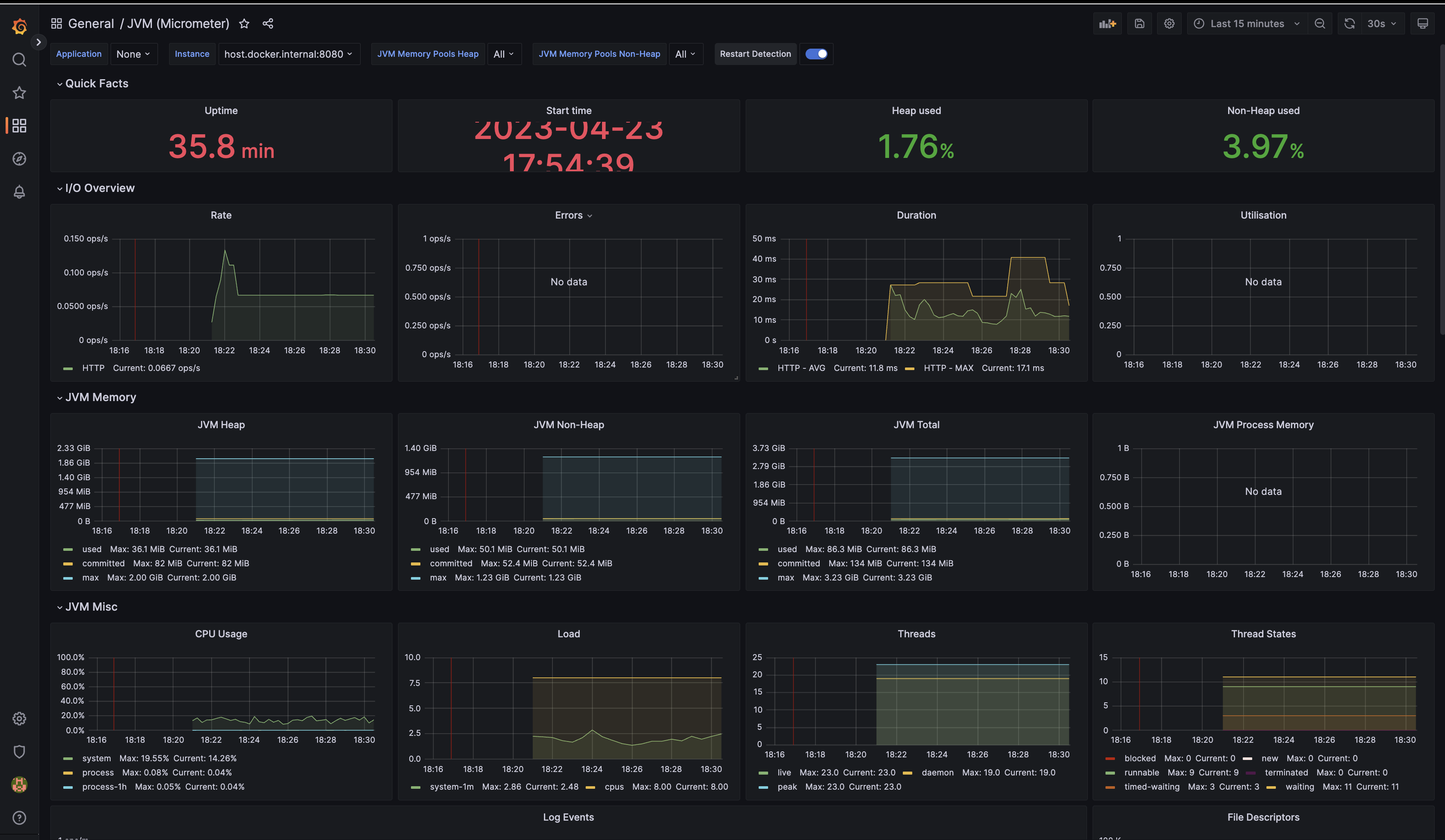This screenshot has height=840, width=1445.
Task: Open the search dashboards icon
Action: (19, 60)
